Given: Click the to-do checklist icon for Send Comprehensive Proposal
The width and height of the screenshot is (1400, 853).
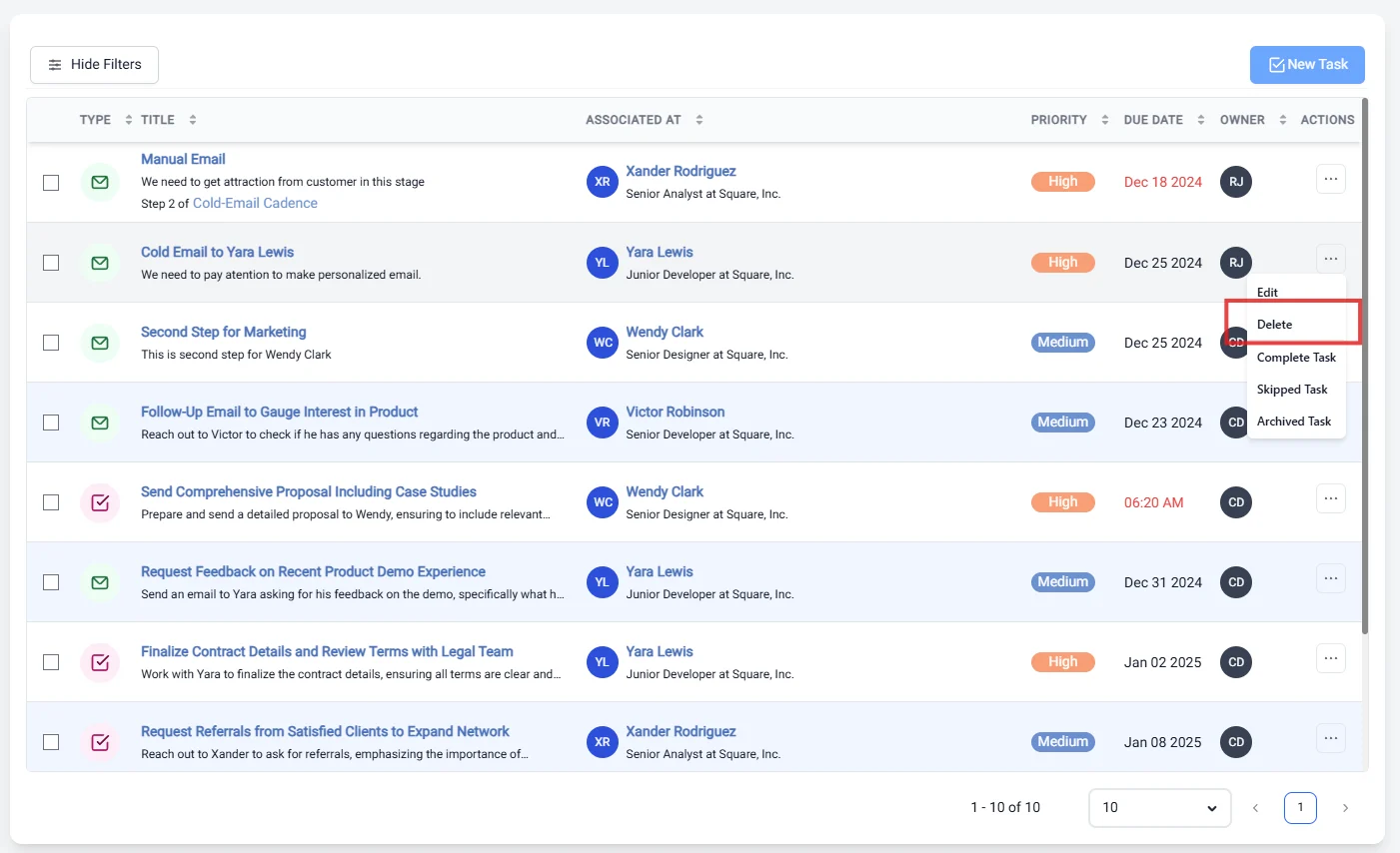Looking at the screenshot, I should click(100, 502).
